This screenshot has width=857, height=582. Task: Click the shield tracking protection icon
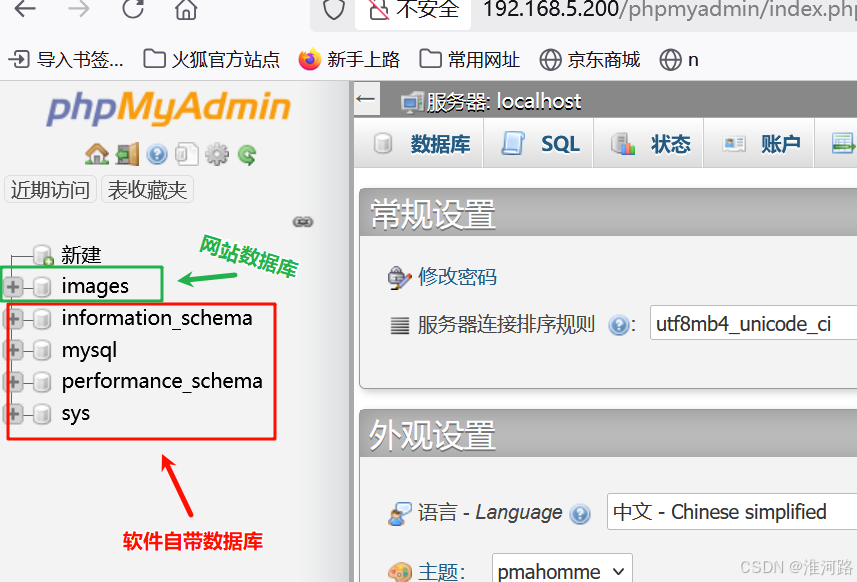click(x=334, y=9)
